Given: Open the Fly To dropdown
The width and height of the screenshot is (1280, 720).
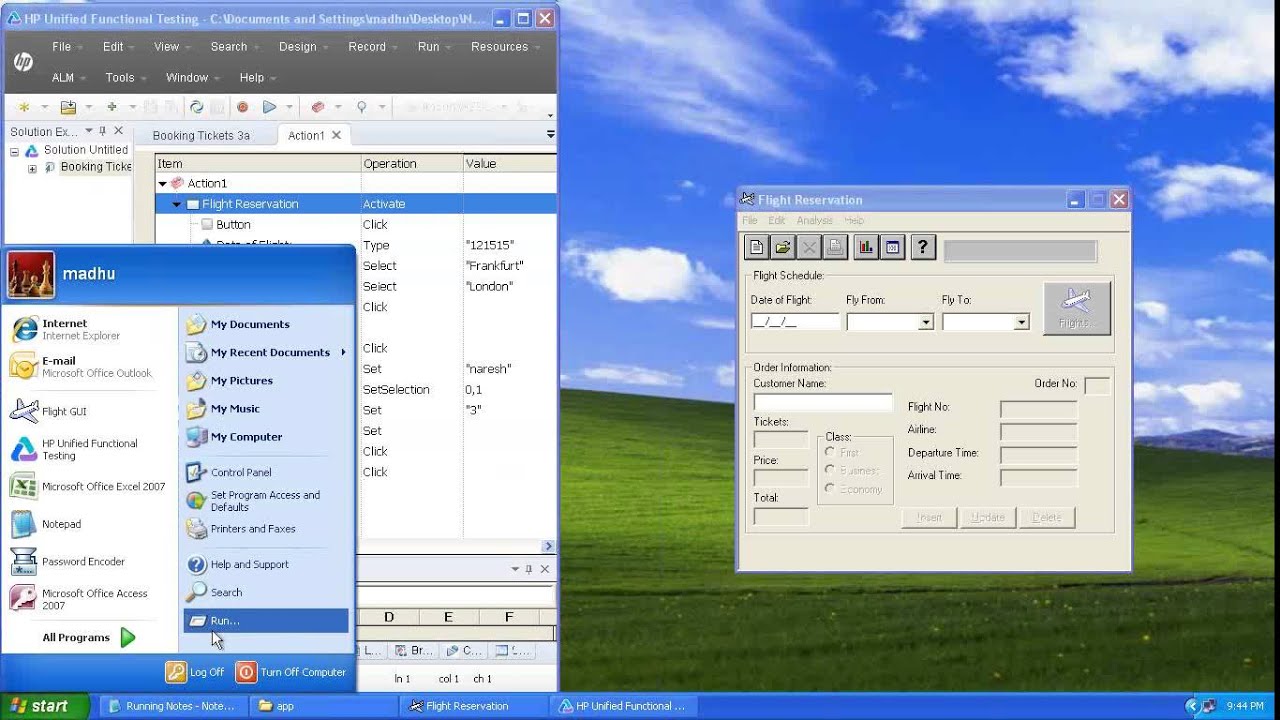Looking at the screenshot, I should [1021, 322].
